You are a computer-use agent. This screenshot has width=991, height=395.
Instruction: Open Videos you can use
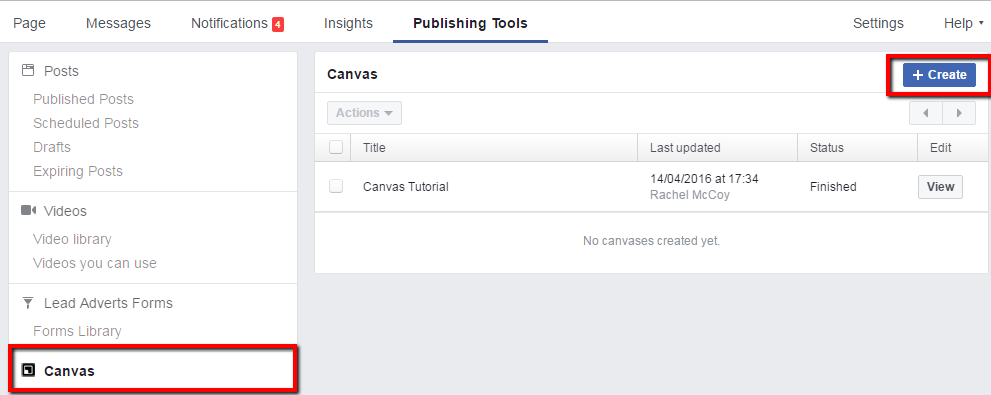point(95,263)
